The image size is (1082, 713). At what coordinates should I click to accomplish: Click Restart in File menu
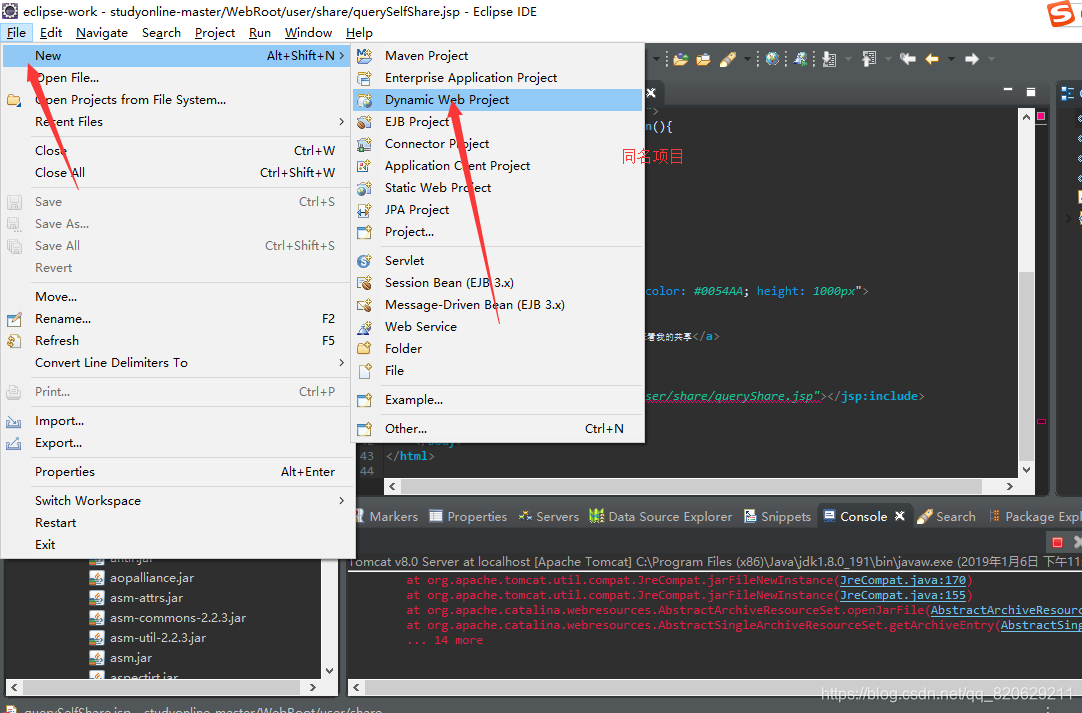(x=179, y=522)
